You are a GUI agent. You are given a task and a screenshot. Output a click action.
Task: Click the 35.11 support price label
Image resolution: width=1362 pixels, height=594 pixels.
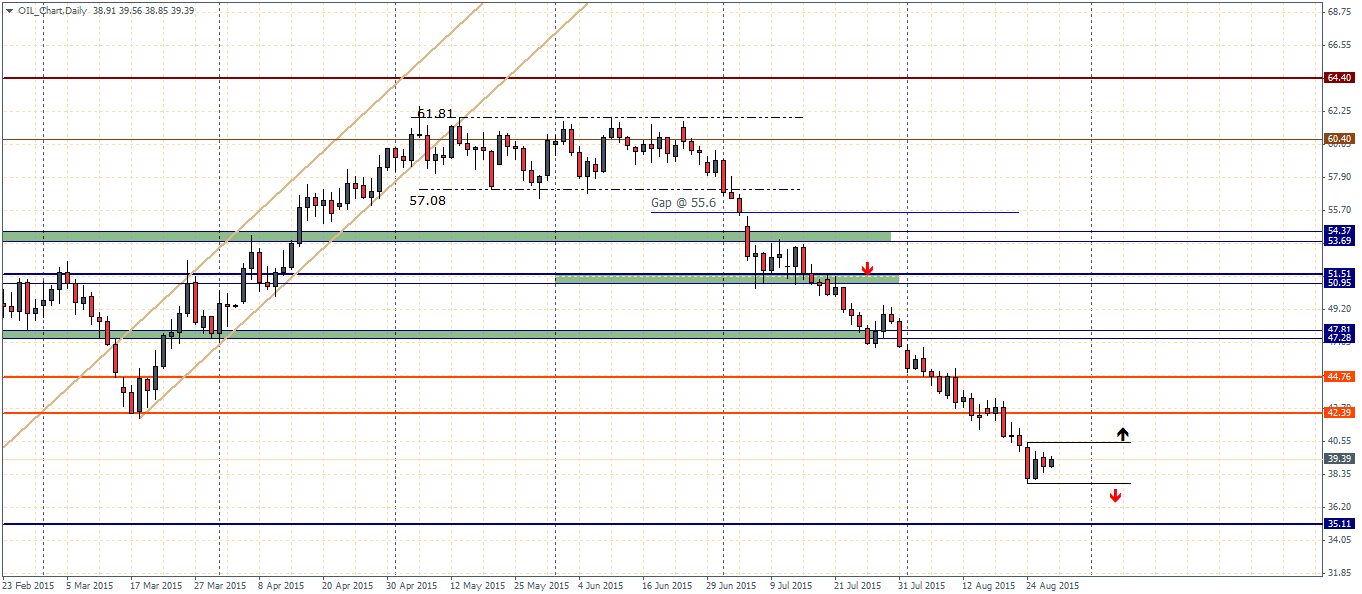(1339, 523)
